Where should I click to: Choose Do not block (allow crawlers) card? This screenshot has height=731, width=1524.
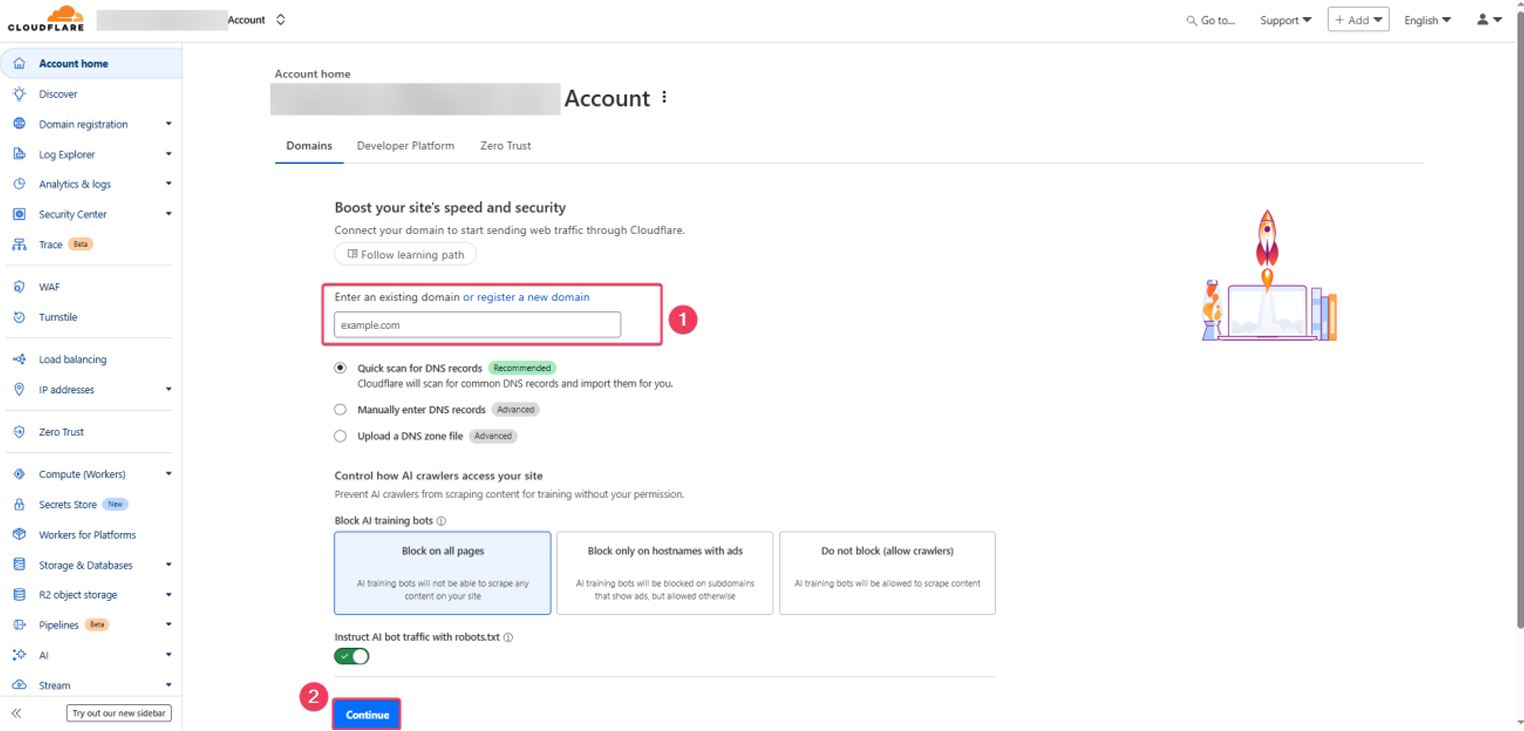click(887, 573)
